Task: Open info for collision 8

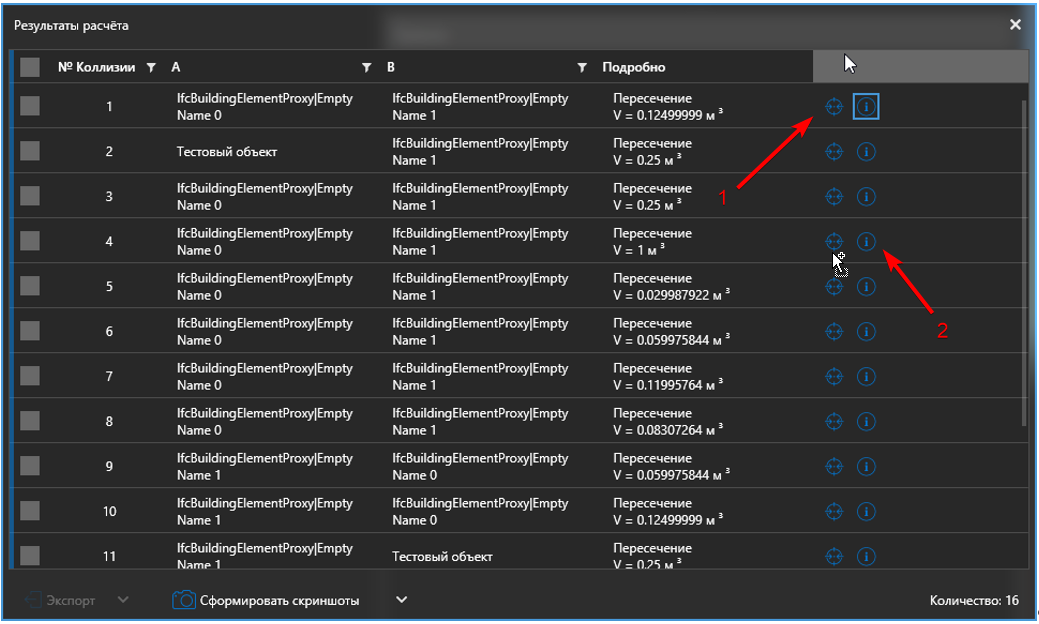Action: pos(866,421)
